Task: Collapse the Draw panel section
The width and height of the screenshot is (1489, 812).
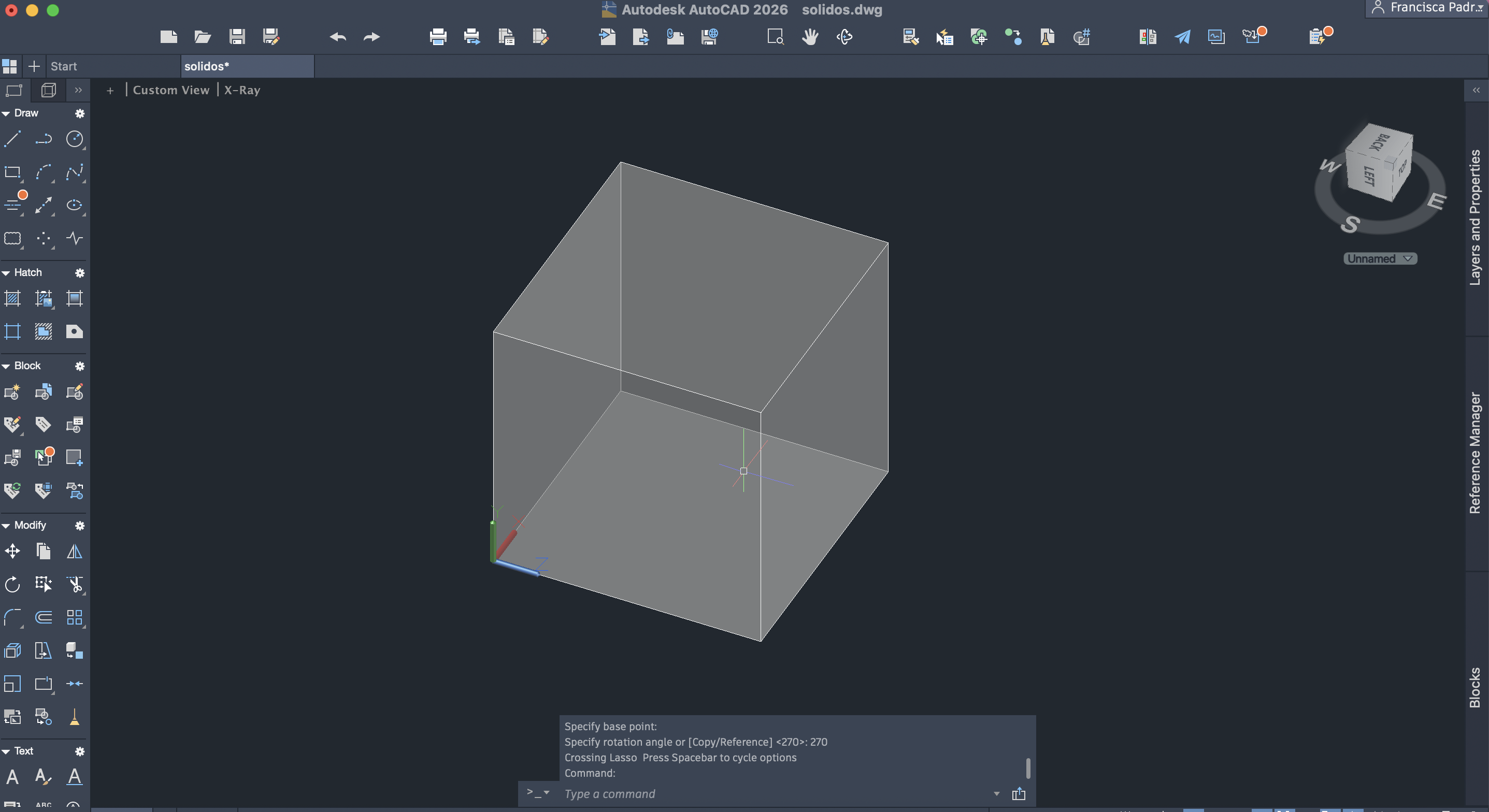Action: pos(6,113)
